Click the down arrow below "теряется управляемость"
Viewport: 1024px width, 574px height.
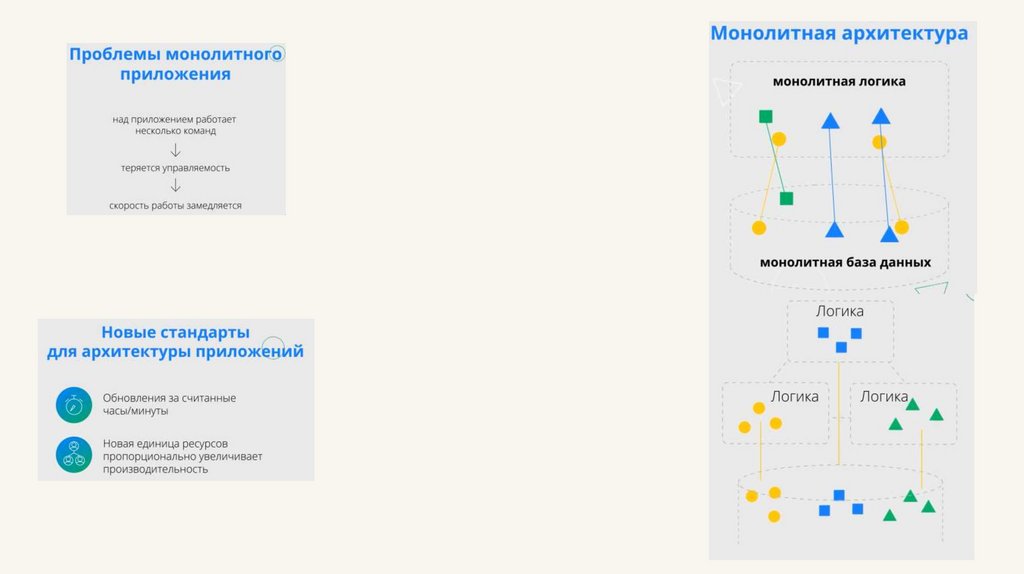coord(176,186)
